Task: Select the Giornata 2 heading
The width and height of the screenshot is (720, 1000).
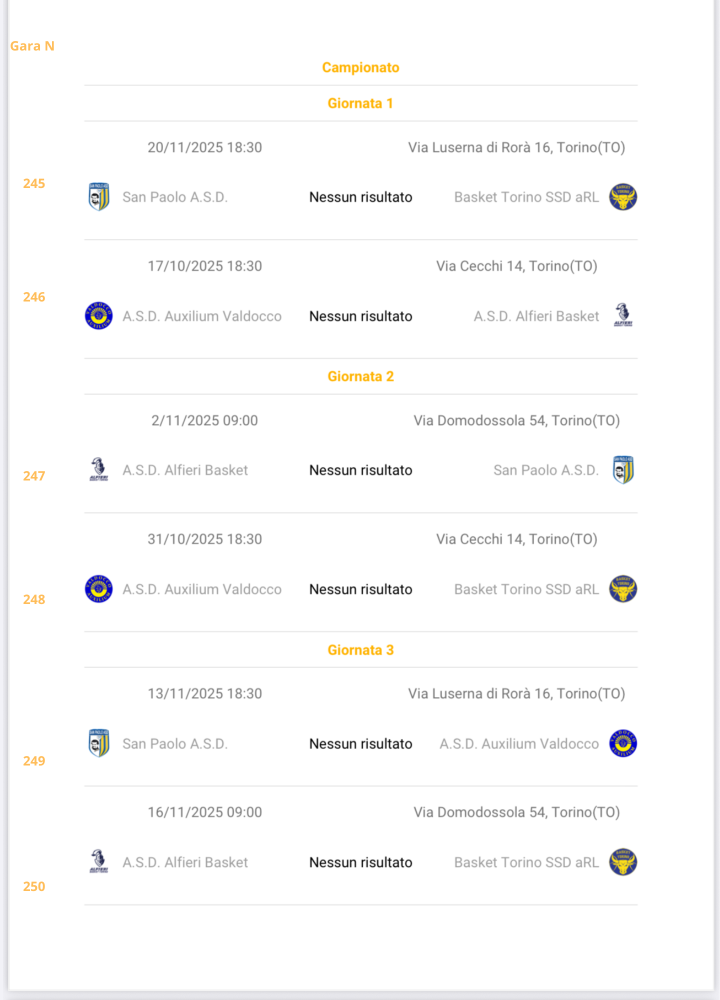Action: [x=360, y=377]
